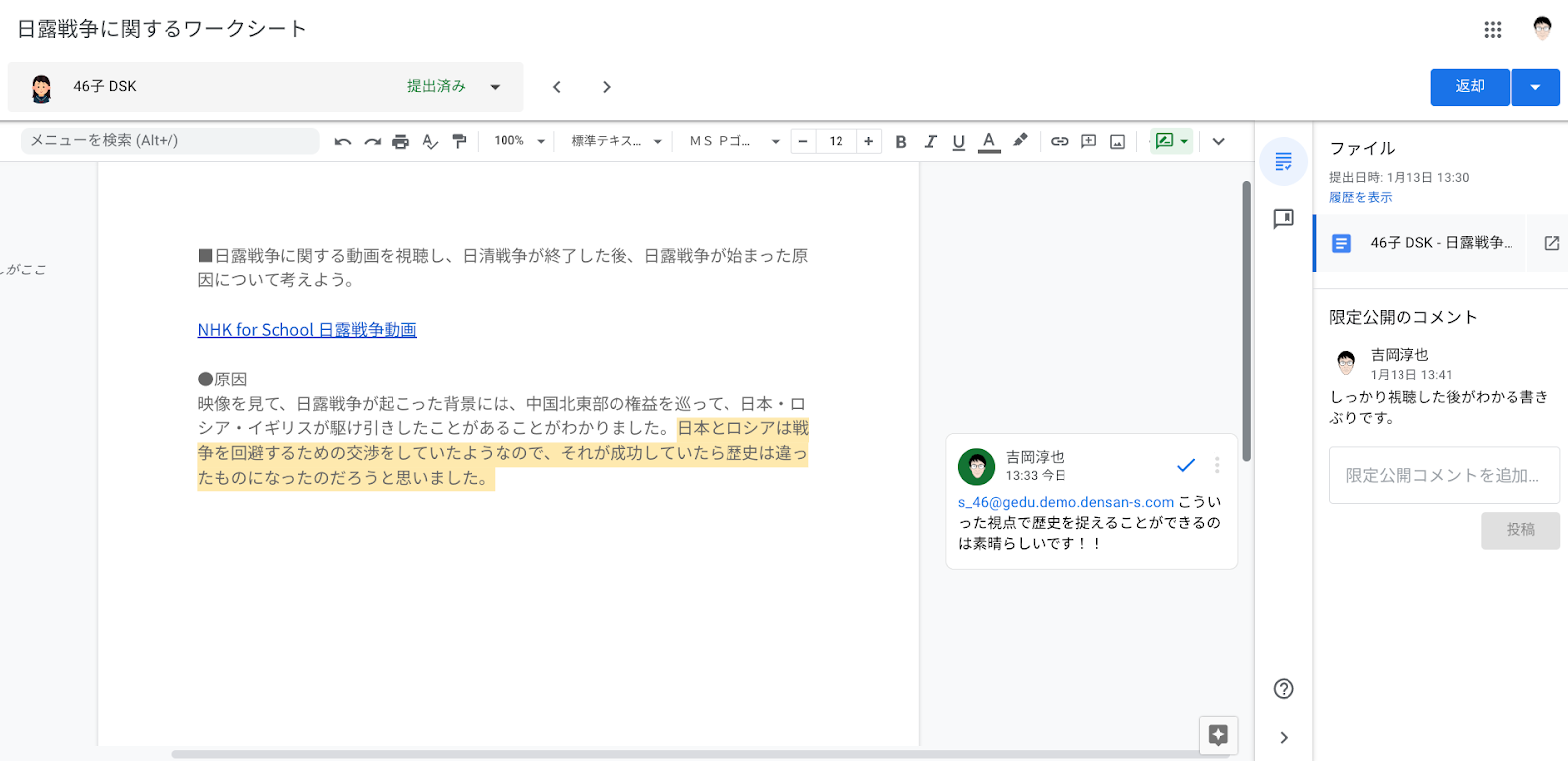Click the suggesting mode icon

pos(1164,141)
